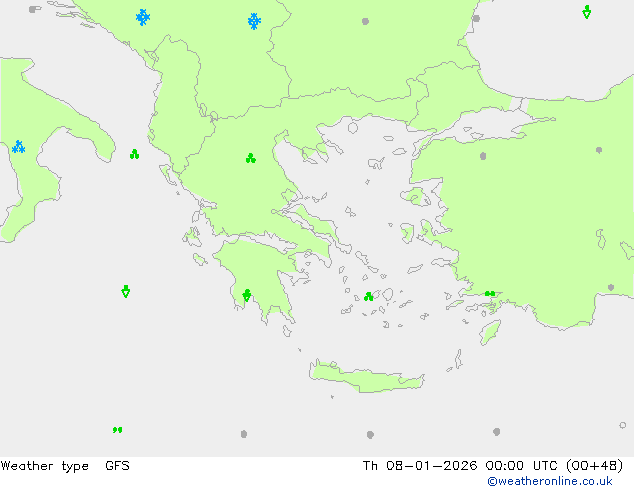Click the green drizzle commas in the southwestern sea
Image resolution: width=634 pixels, height=490 pixels.
pos(118,430)
